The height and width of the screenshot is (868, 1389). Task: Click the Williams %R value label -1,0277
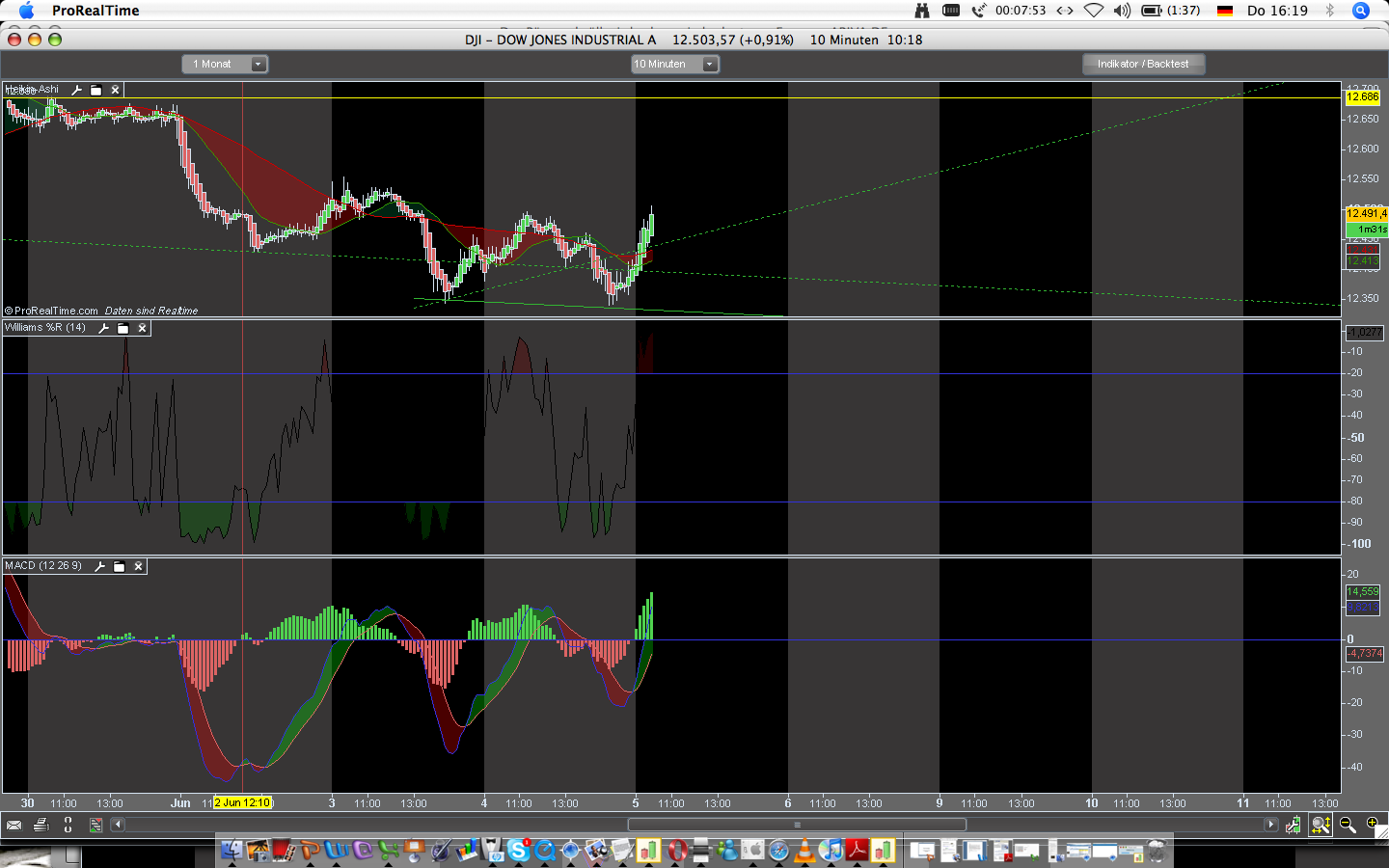point(1364,332)
